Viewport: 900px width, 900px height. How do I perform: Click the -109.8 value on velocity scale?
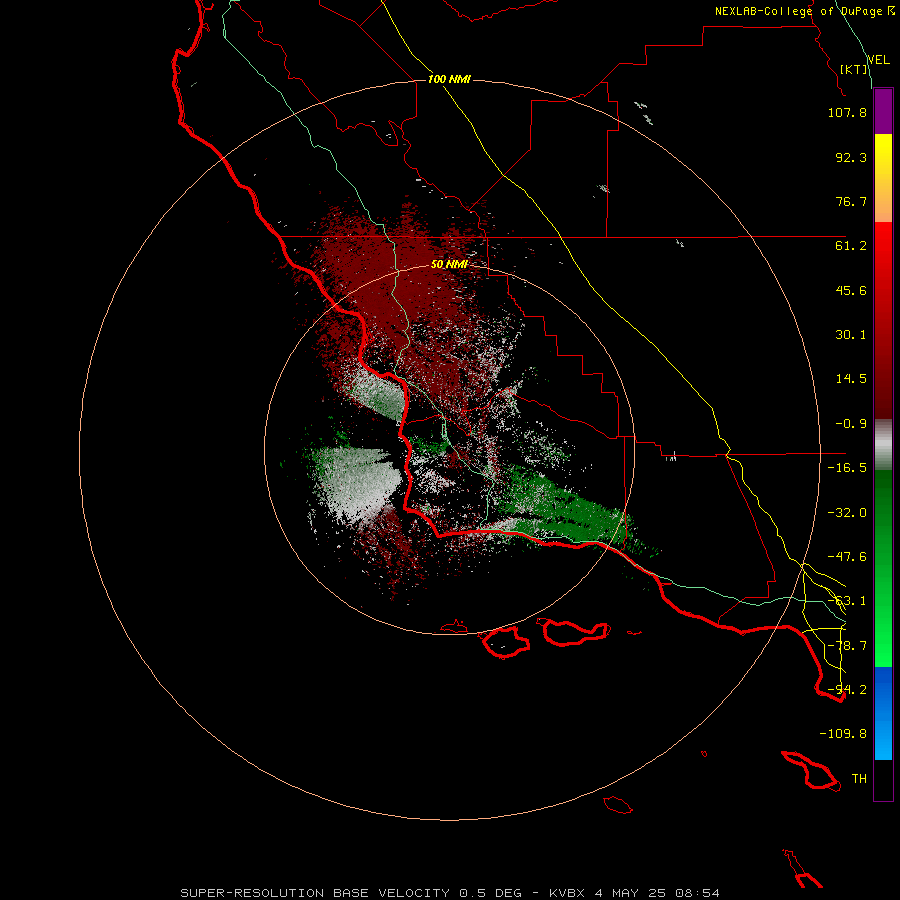[x=843, y=734]
